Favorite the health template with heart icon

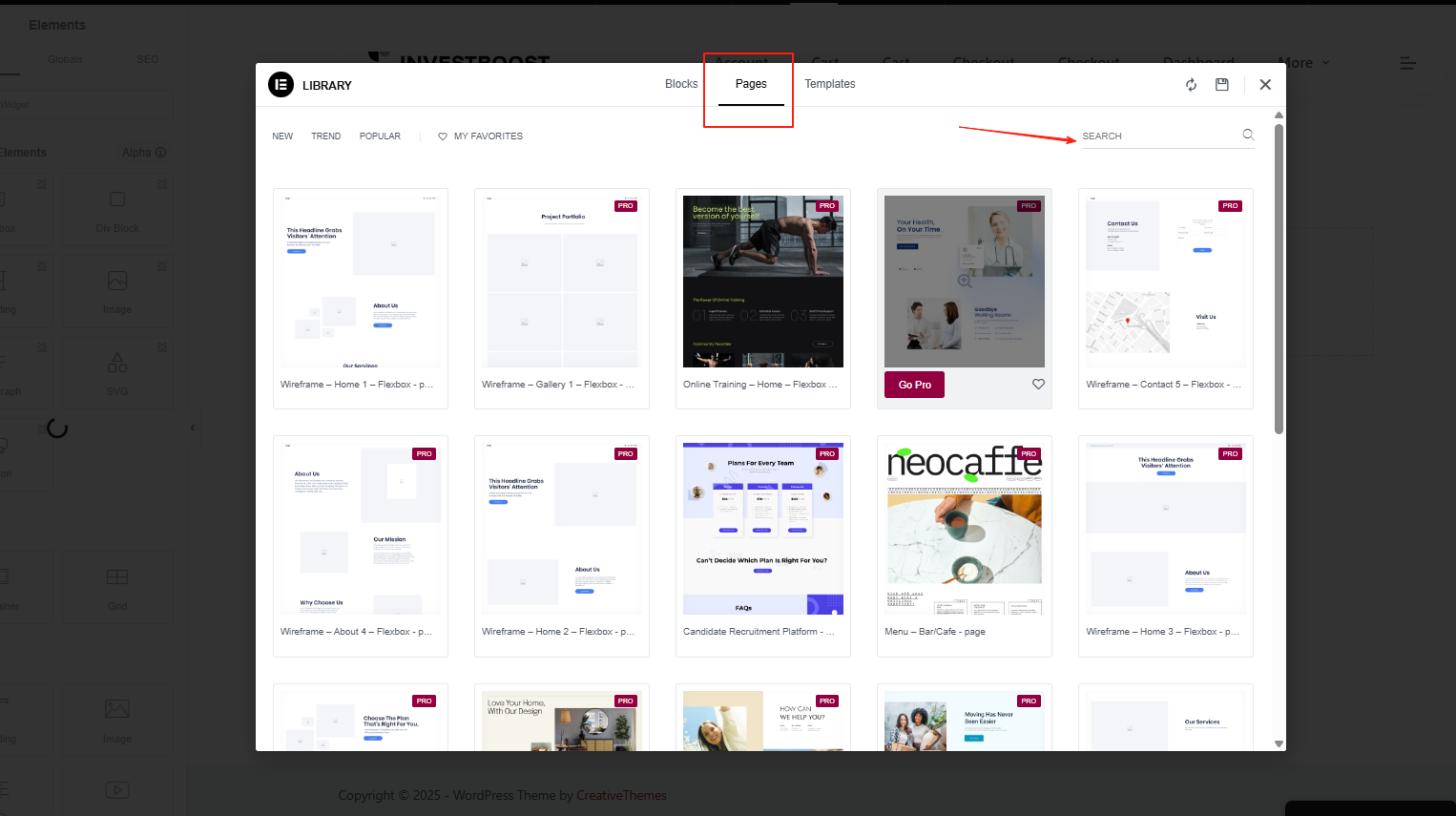tap(1038, 384)
